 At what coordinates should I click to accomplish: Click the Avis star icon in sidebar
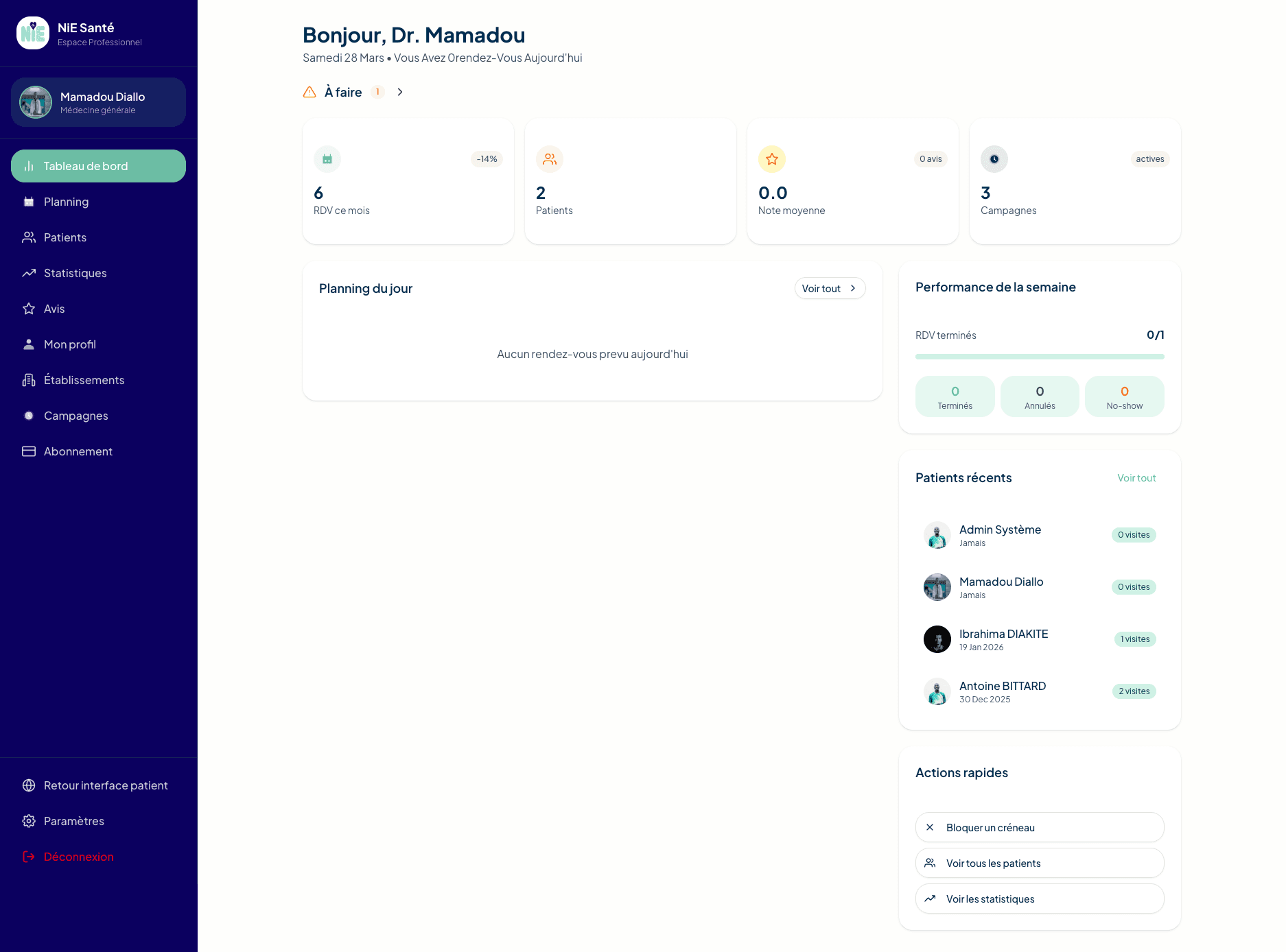click(29, 309)
